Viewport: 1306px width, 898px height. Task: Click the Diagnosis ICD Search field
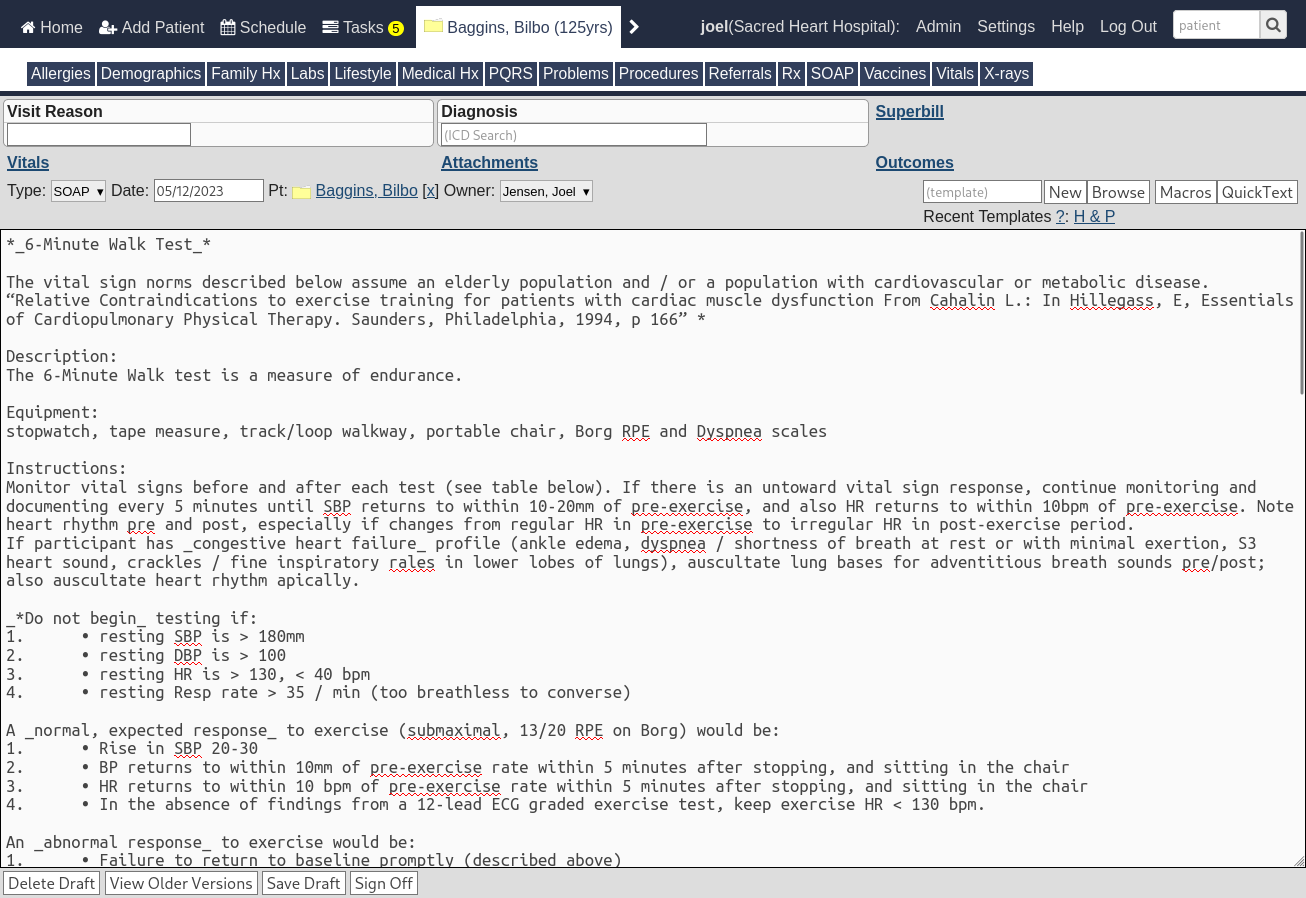coord(574,134)
